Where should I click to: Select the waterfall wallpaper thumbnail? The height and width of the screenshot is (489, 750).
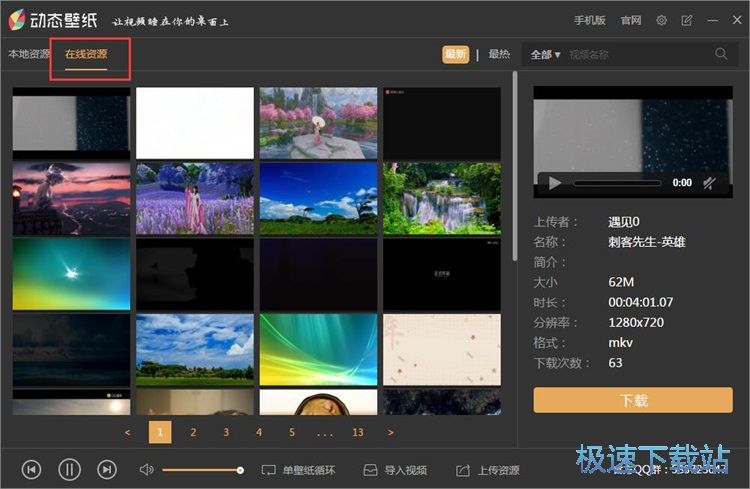(x=441, y=198)
